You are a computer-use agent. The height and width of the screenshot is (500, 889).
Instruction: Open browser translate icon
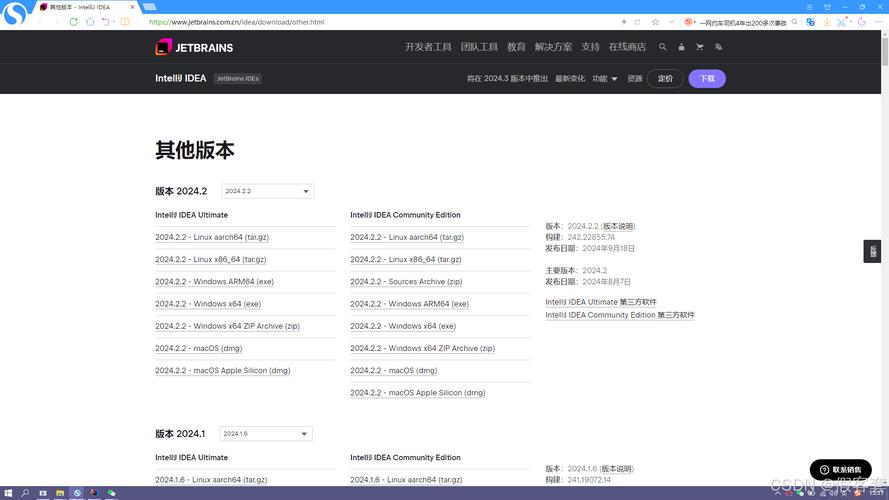click(811, 22)
